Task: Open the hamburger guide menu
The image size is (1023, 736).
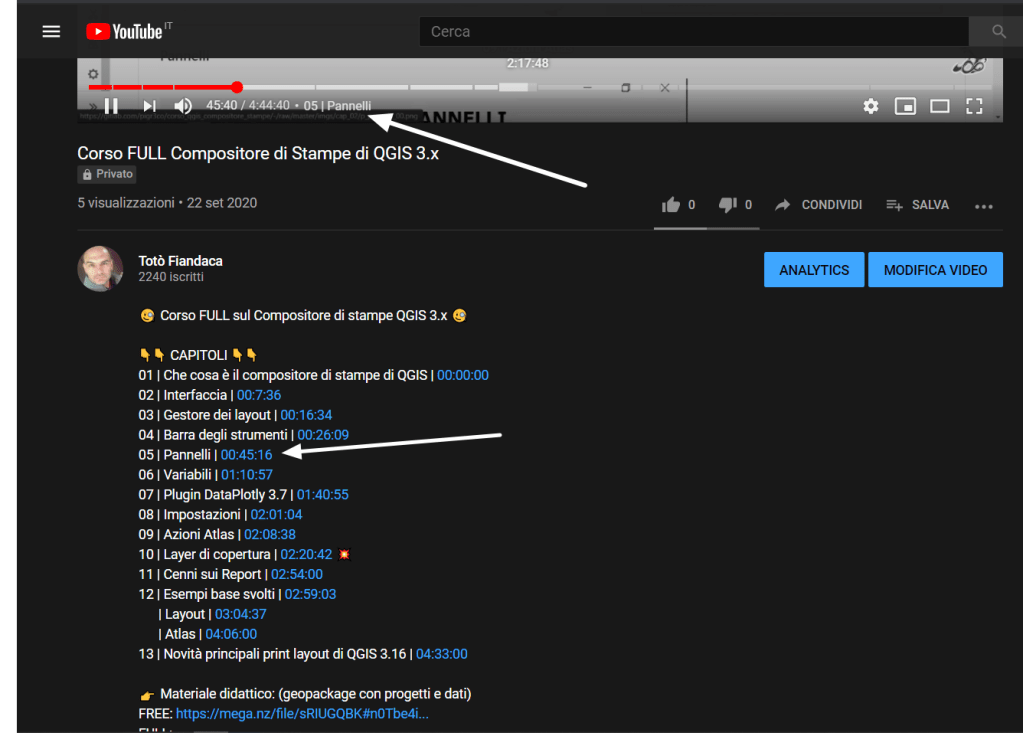Action: [x=51, y=31]
